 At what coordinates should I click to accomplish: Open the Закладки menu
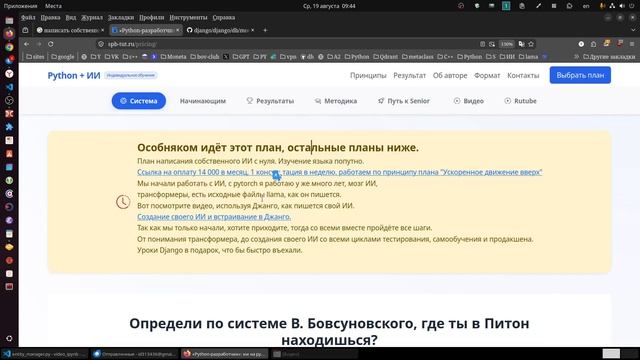pyautogui.click(x=121, y=18)
